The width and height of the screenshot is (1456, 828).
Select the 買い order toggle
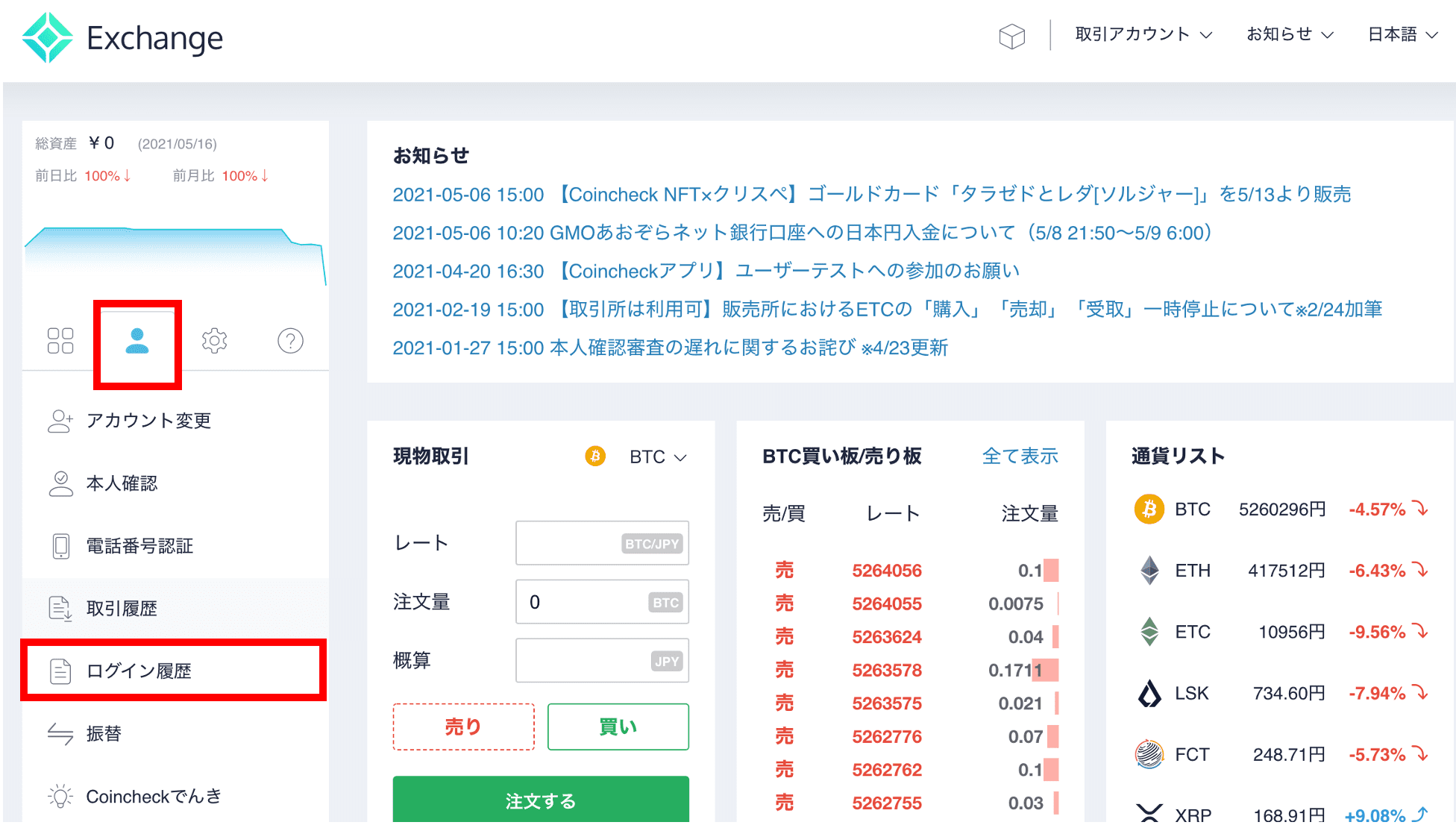618,726
